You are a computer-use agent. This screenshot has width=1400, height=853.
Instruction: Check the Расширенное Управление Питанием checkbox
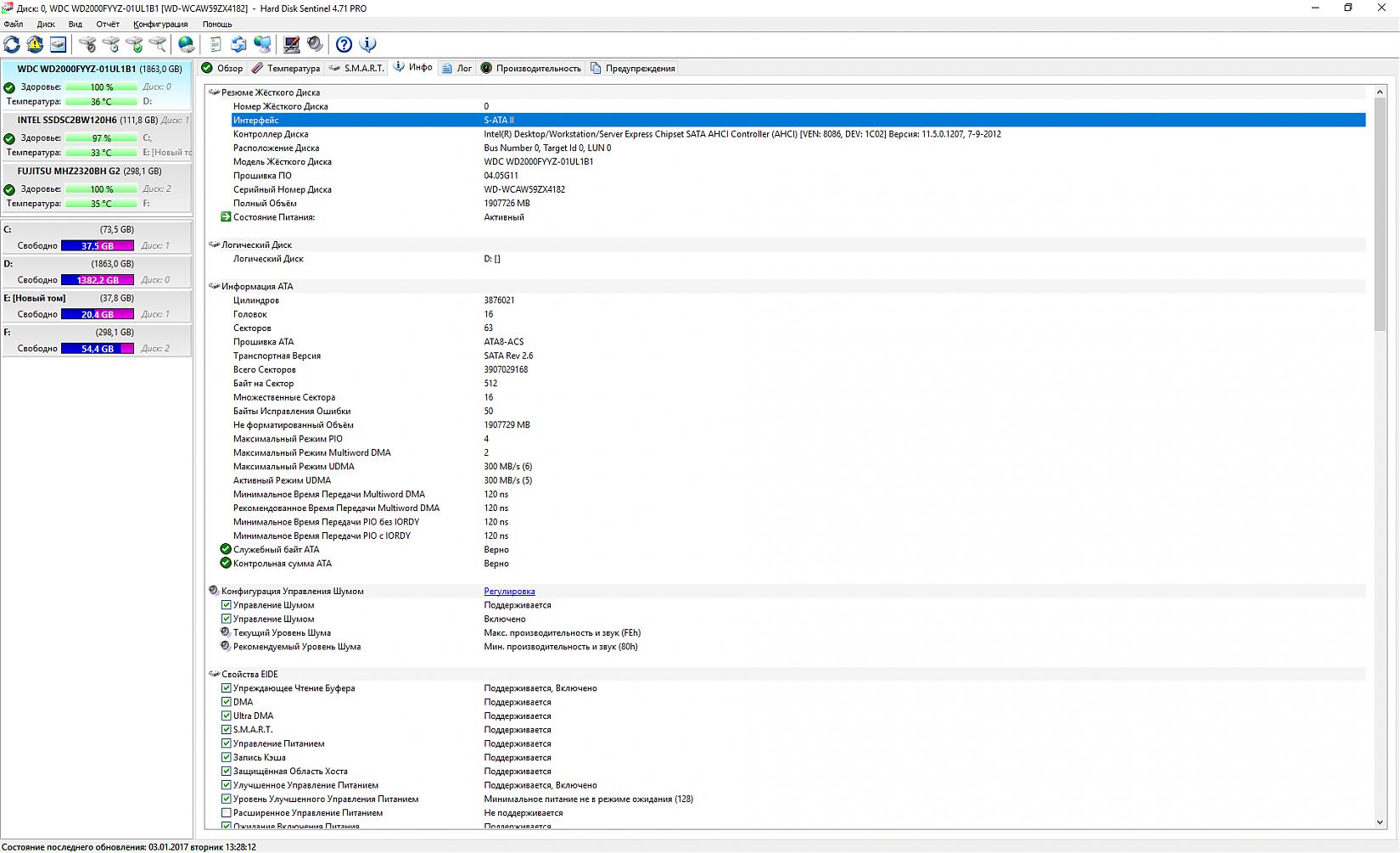227,813
